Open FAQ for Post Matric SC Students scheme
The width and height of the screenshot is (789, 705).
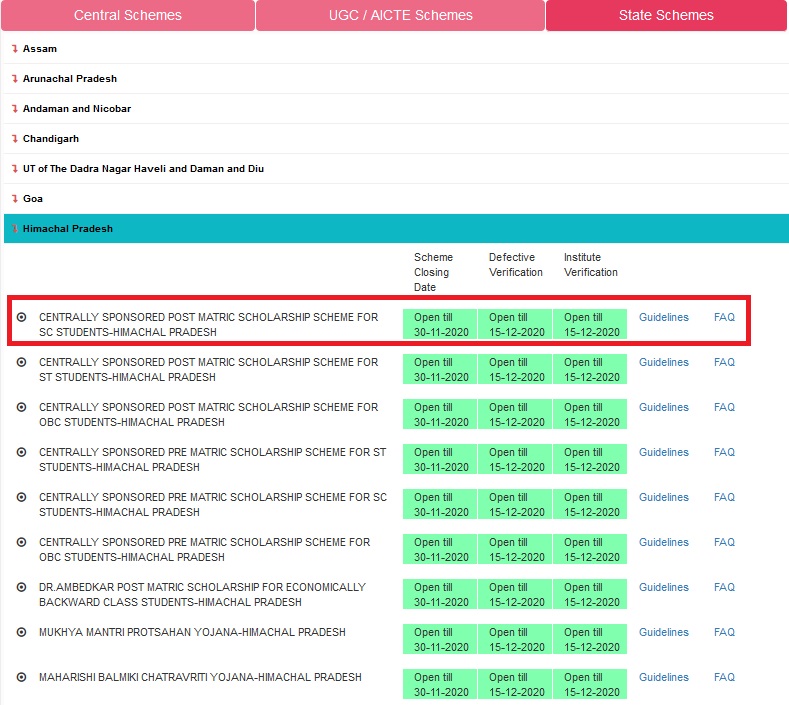(x=724, y=317)
